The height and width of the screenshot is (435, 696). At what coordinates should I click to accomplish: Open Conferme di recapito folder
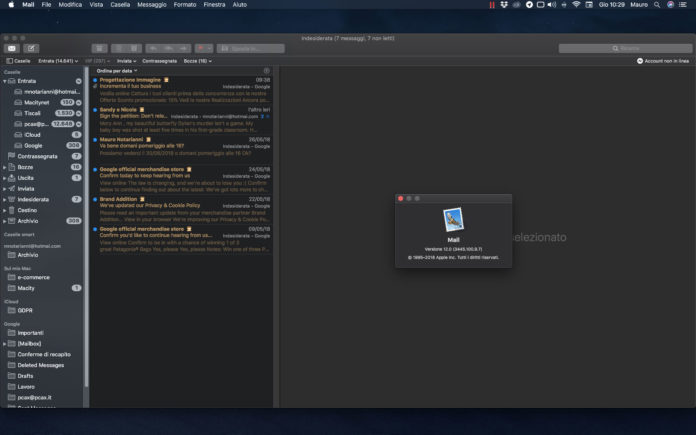tap(42, 355)
